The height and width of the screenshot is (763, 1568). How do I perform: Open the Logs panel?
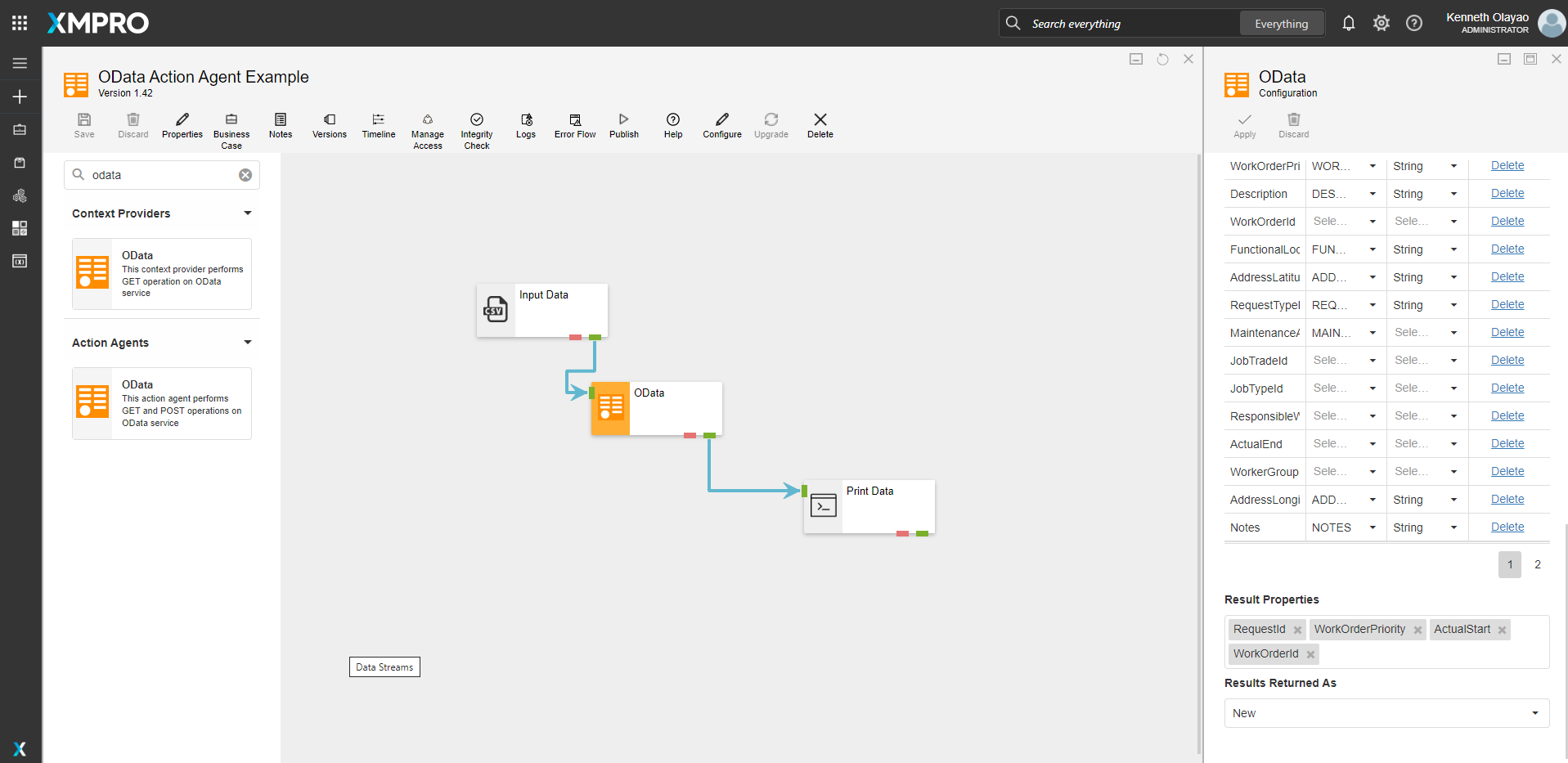(x=525, y=125)
